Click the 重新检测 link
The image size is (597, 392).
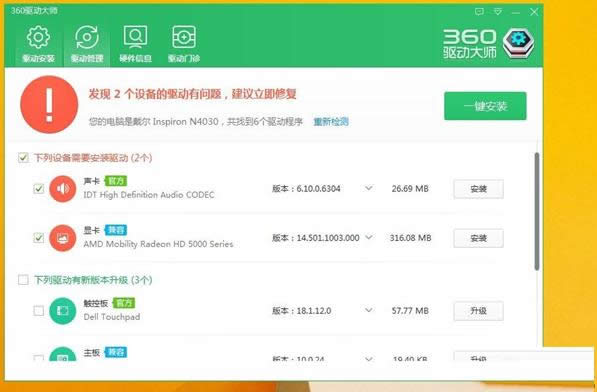[x=331, y=122]
